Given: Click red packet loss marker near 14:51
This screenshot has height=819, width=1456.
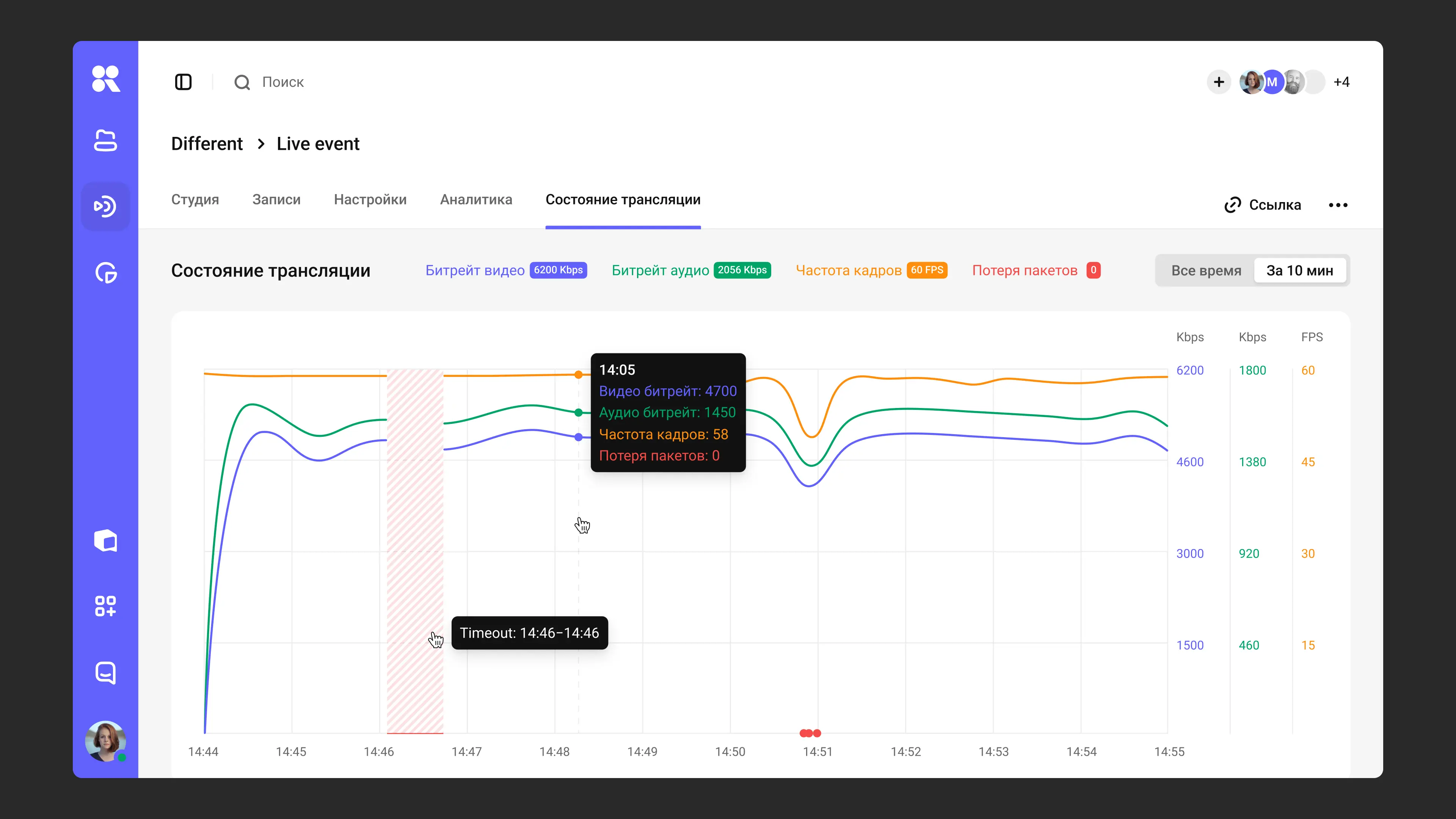Looking at the screenshot, I should pyautogui.click(x=810, y=733).
